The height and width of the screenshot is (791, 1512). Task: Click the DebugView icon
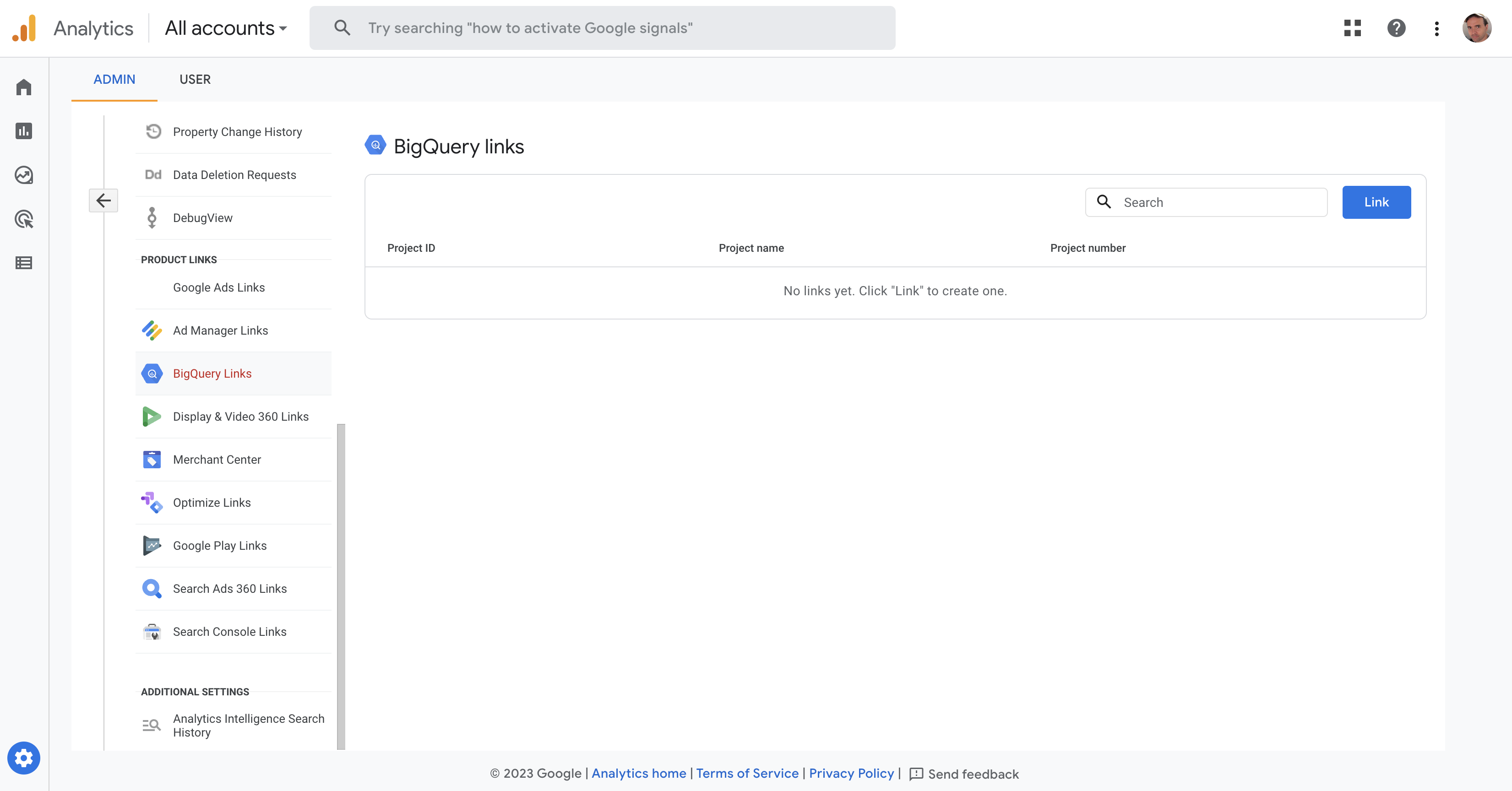click(x=152, y=218)
